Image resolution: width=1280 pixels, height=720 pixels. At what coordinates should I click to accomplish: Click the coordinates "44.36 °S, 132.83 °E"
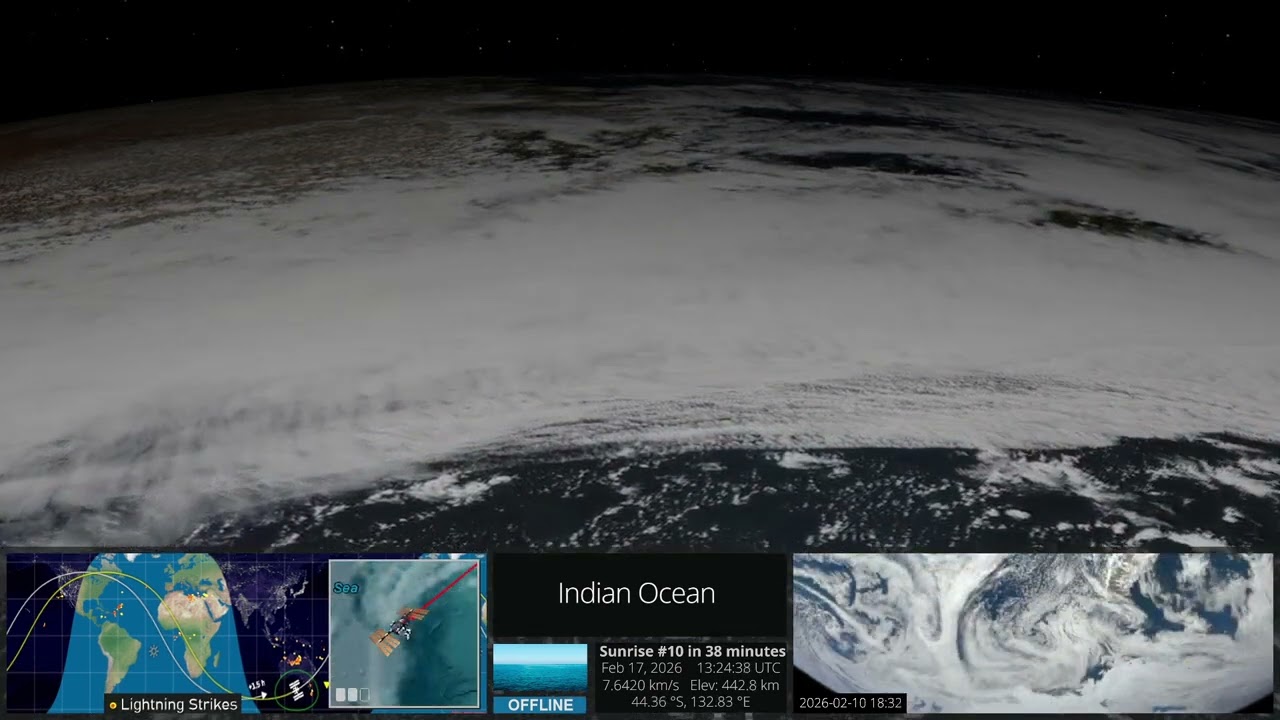(691, 702)
